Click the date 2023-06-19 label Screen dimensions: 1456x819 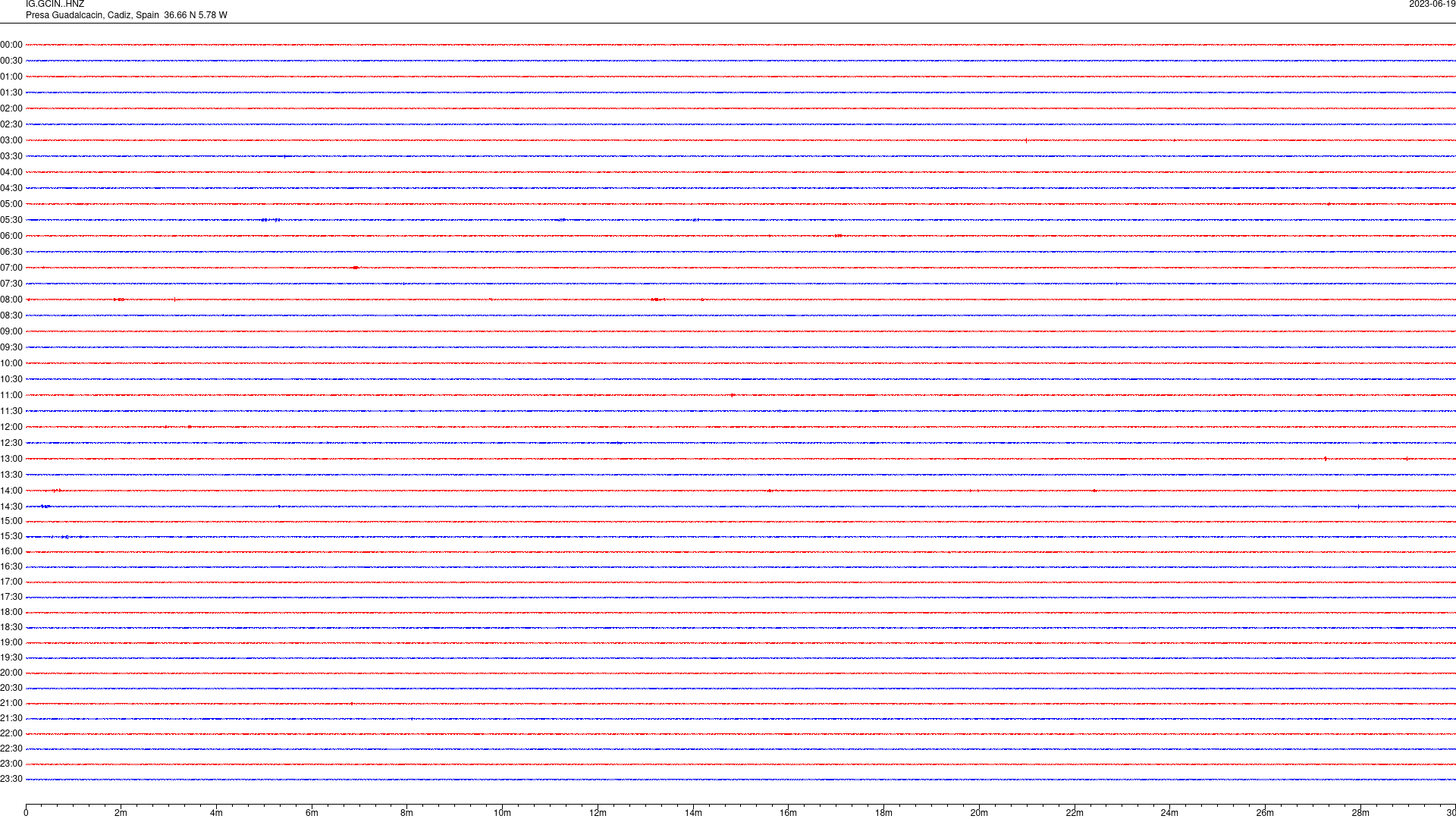(x=1432, y=4)
